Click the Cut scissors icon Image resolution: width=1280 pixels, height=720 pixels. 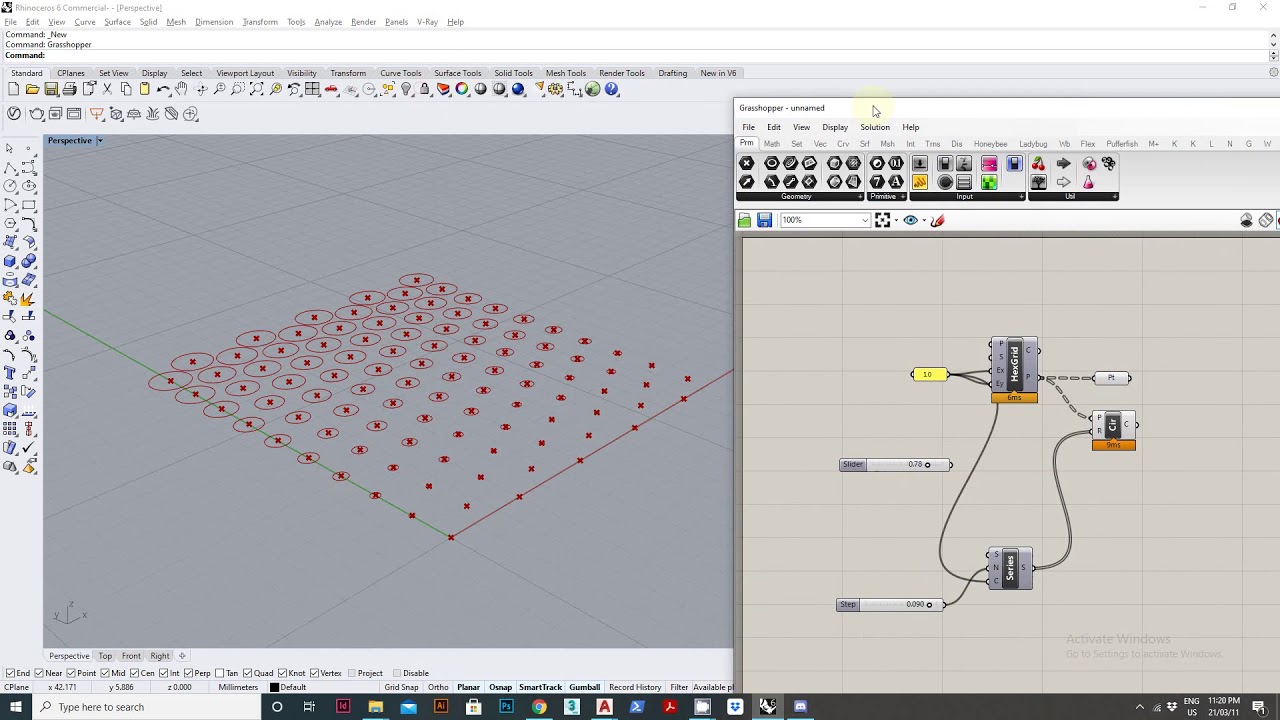pos(107,89)
